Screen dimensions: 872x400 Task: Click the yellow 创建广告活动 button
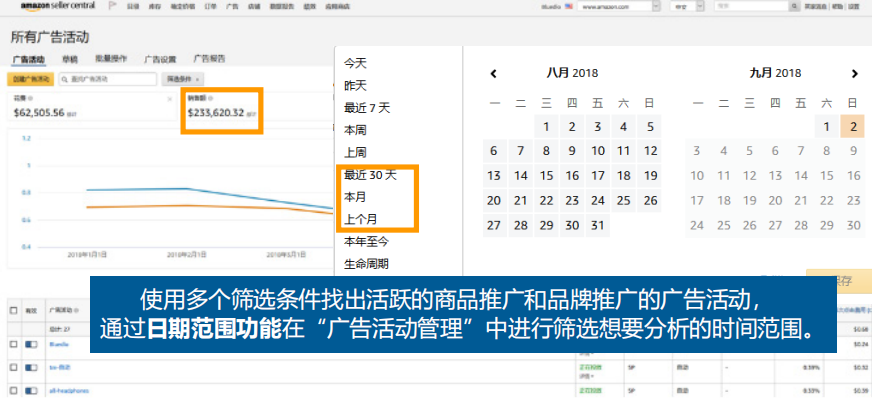pos(31,80)
